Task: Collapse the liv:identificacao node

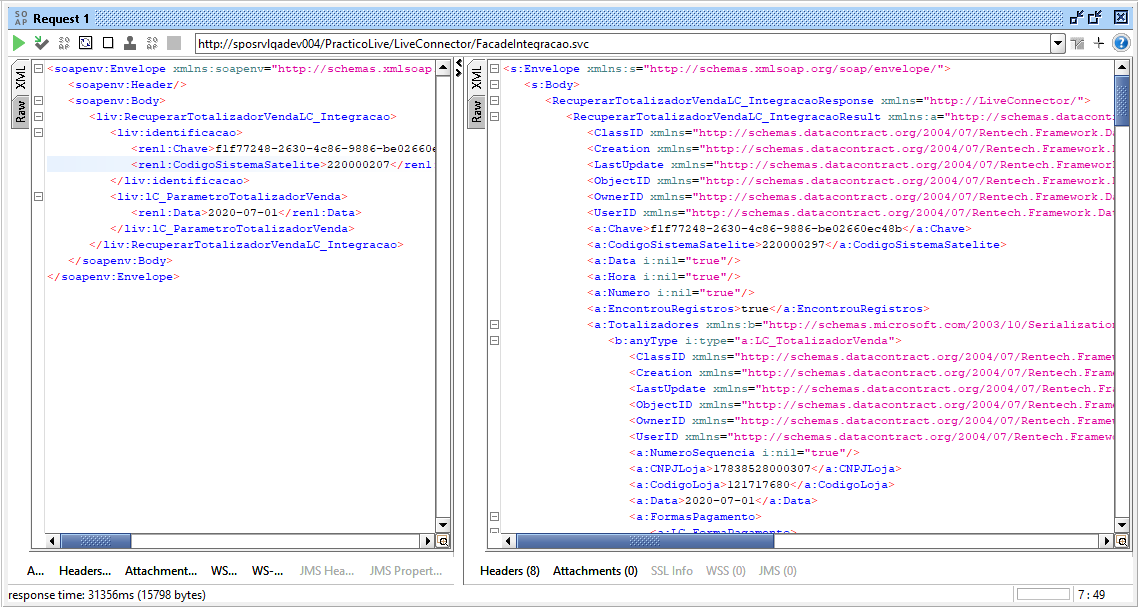Action: coord(38,133)
